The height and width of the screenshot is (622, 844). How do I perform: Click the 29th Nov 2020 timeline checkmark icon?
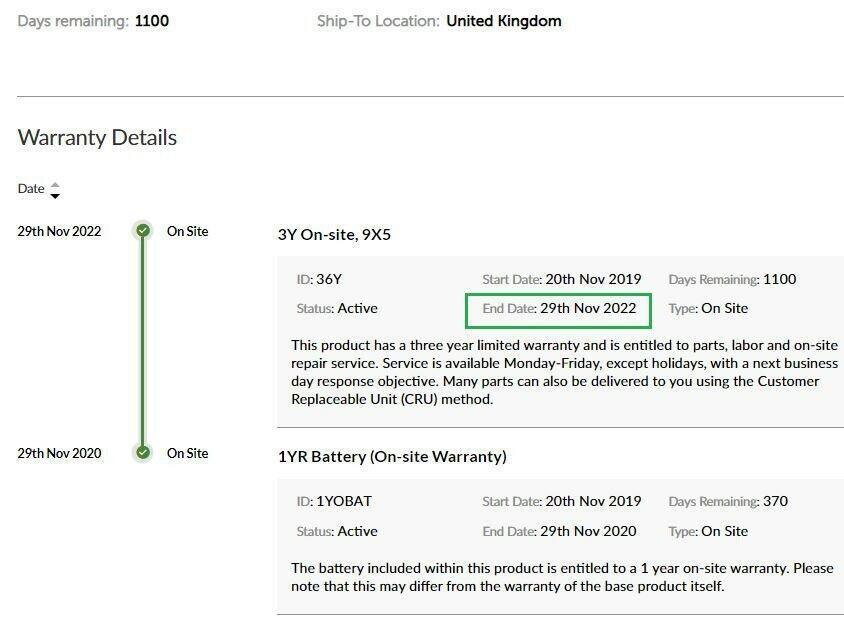[x=143, y=453]
